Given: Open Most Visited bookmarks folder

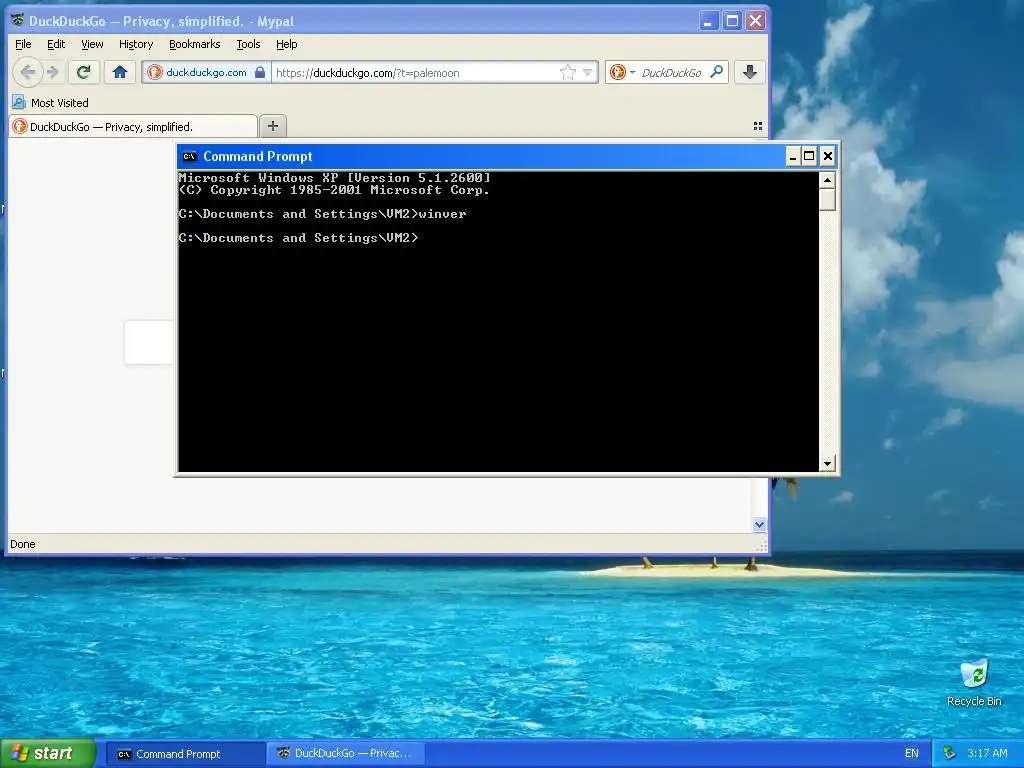Looking at the screenshot, I should tap(50, 103).
